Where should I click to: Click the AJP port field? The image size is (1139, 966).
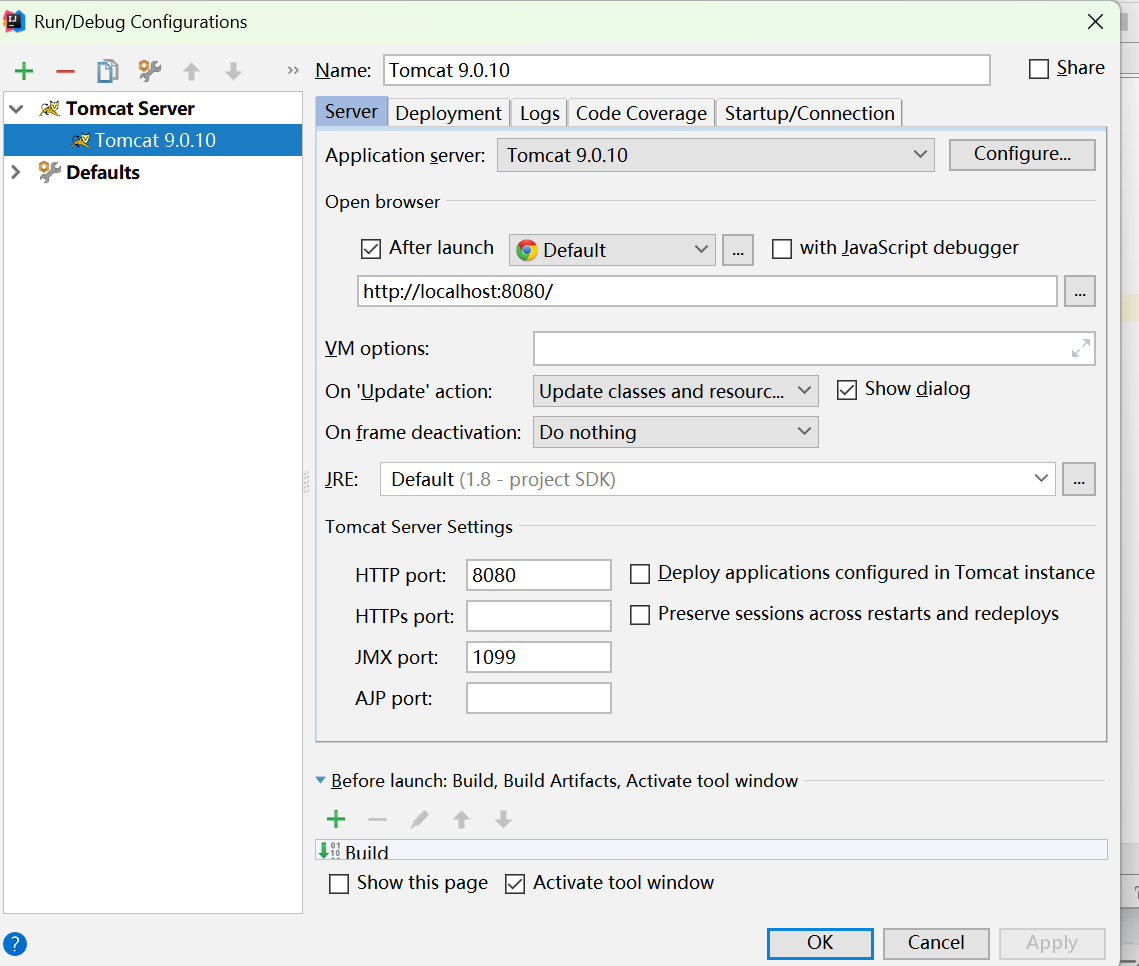[x=538, y=698]
